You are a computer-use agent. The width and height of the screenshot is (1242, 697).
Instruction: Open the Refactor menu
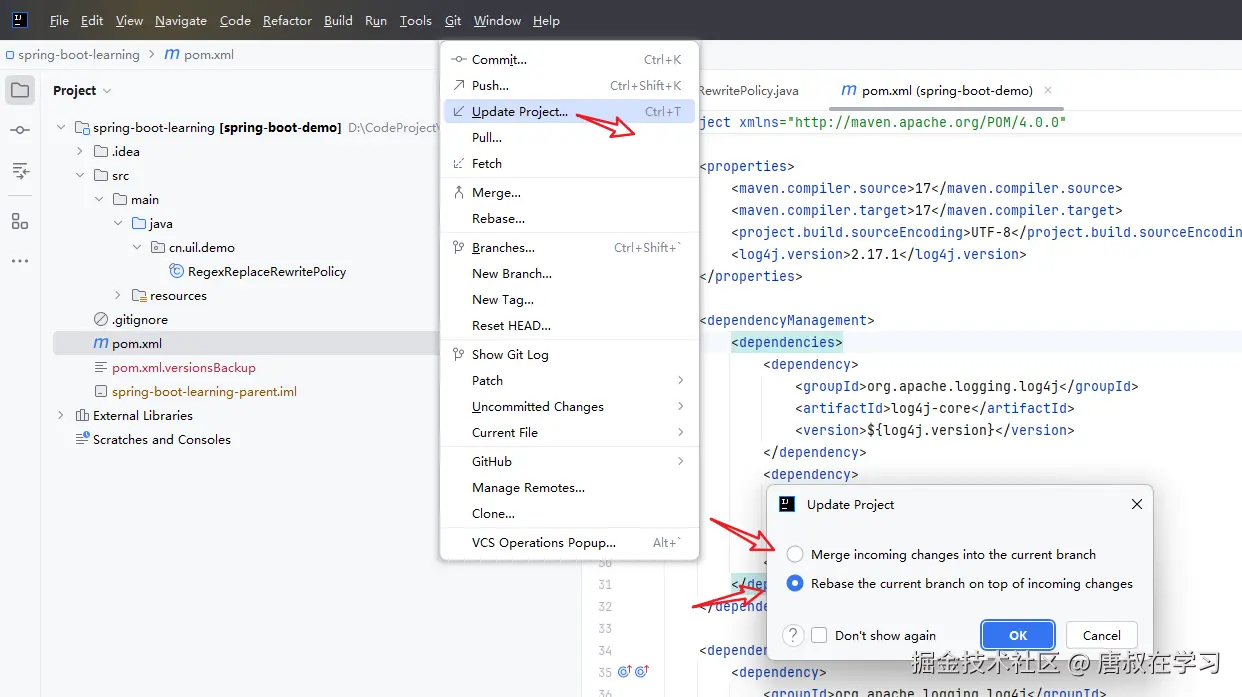click(287, 20)
